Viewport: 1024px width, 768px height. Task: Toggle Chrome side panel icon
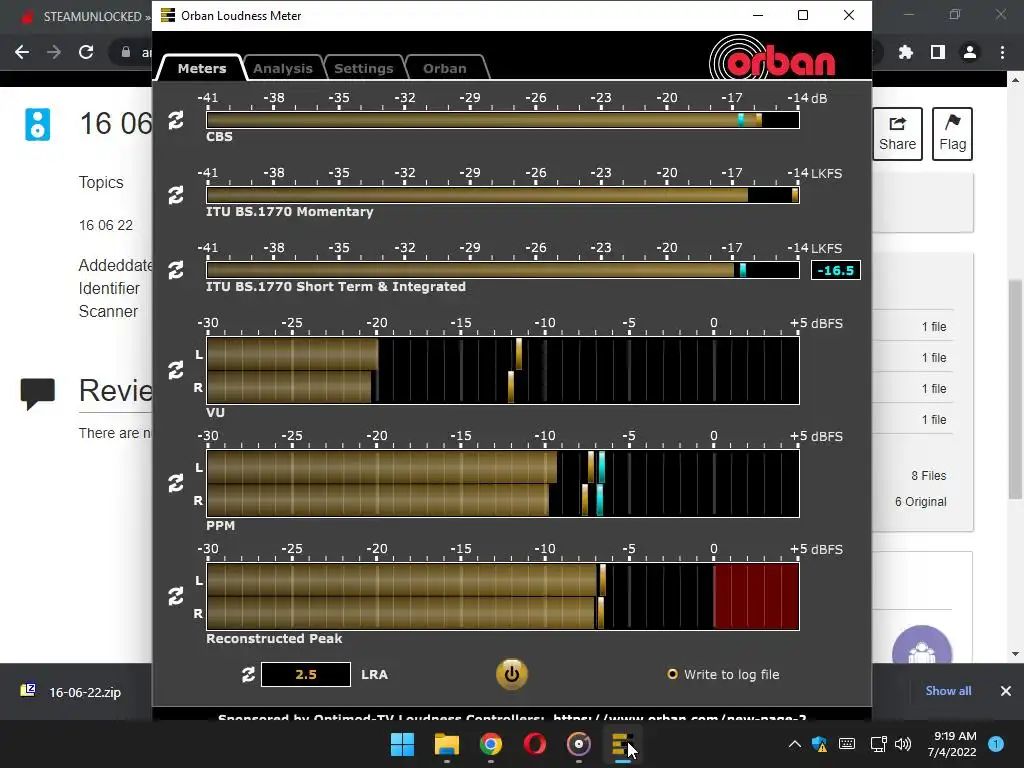pos(938,52)
